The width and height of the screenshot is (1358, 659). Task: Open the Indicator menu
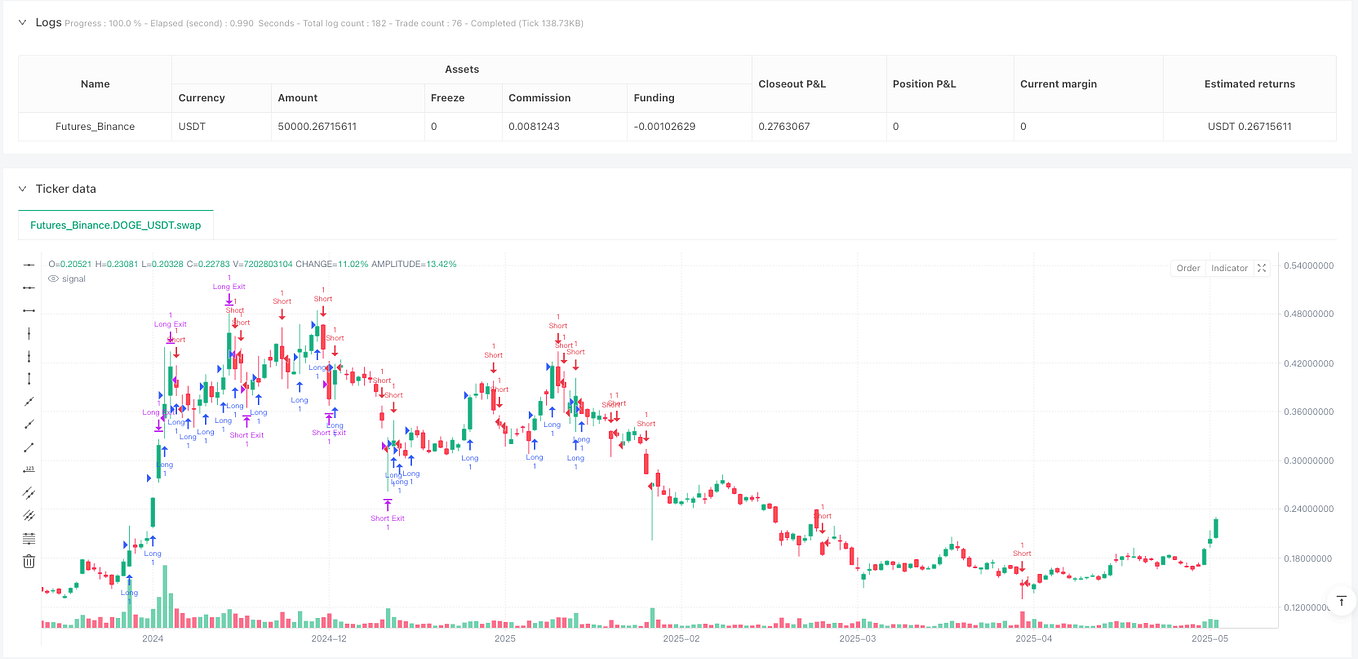pos(1227,268)
